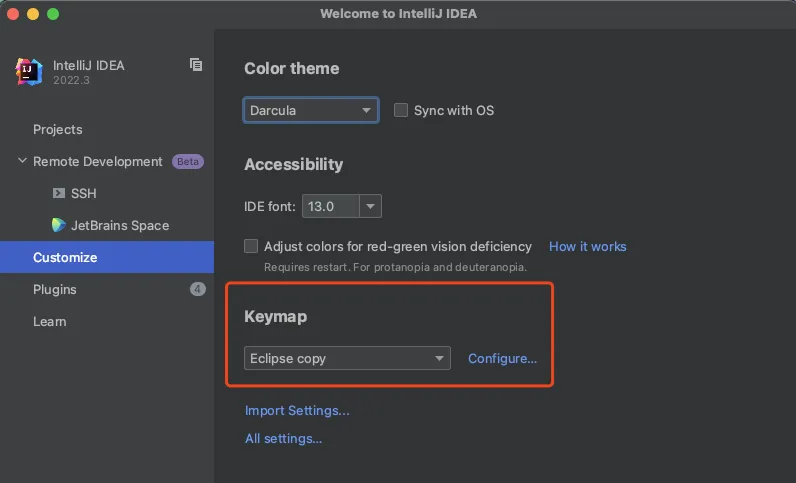Click the Beta badge next to Remote Development

187,161
